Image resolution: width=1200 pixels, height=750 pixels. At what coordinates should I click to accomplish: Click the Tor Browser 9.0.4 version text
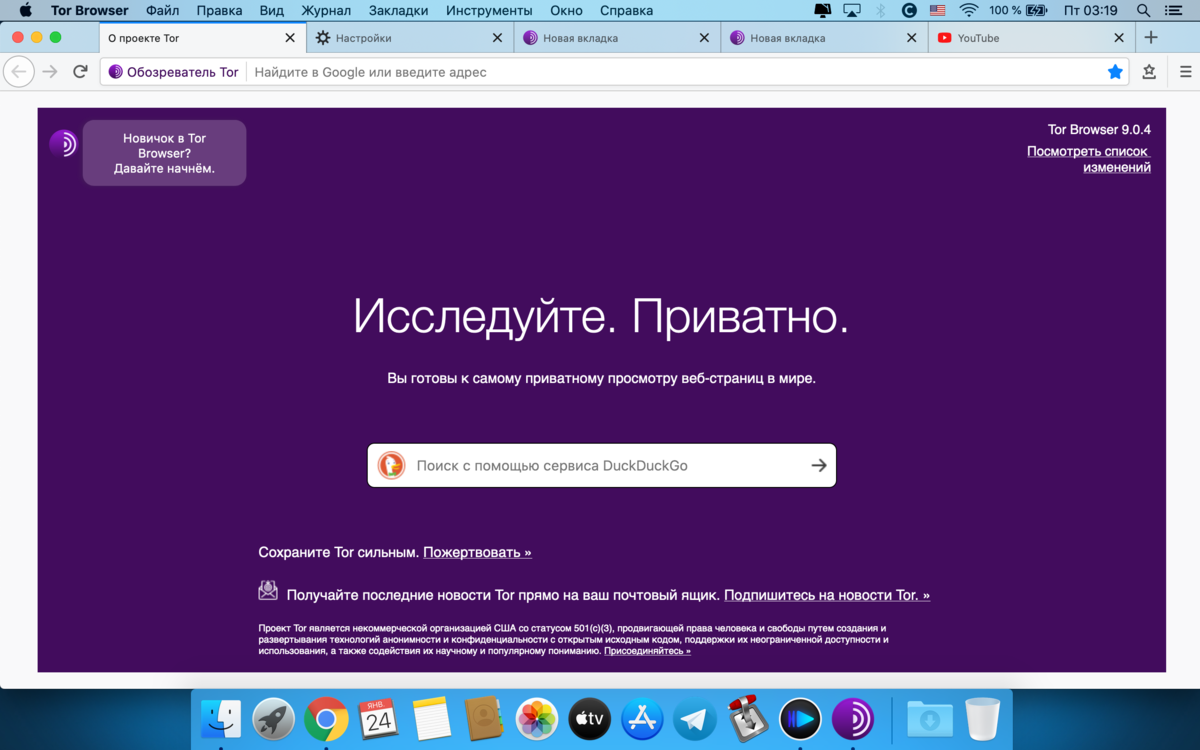tap(1099, 130)
